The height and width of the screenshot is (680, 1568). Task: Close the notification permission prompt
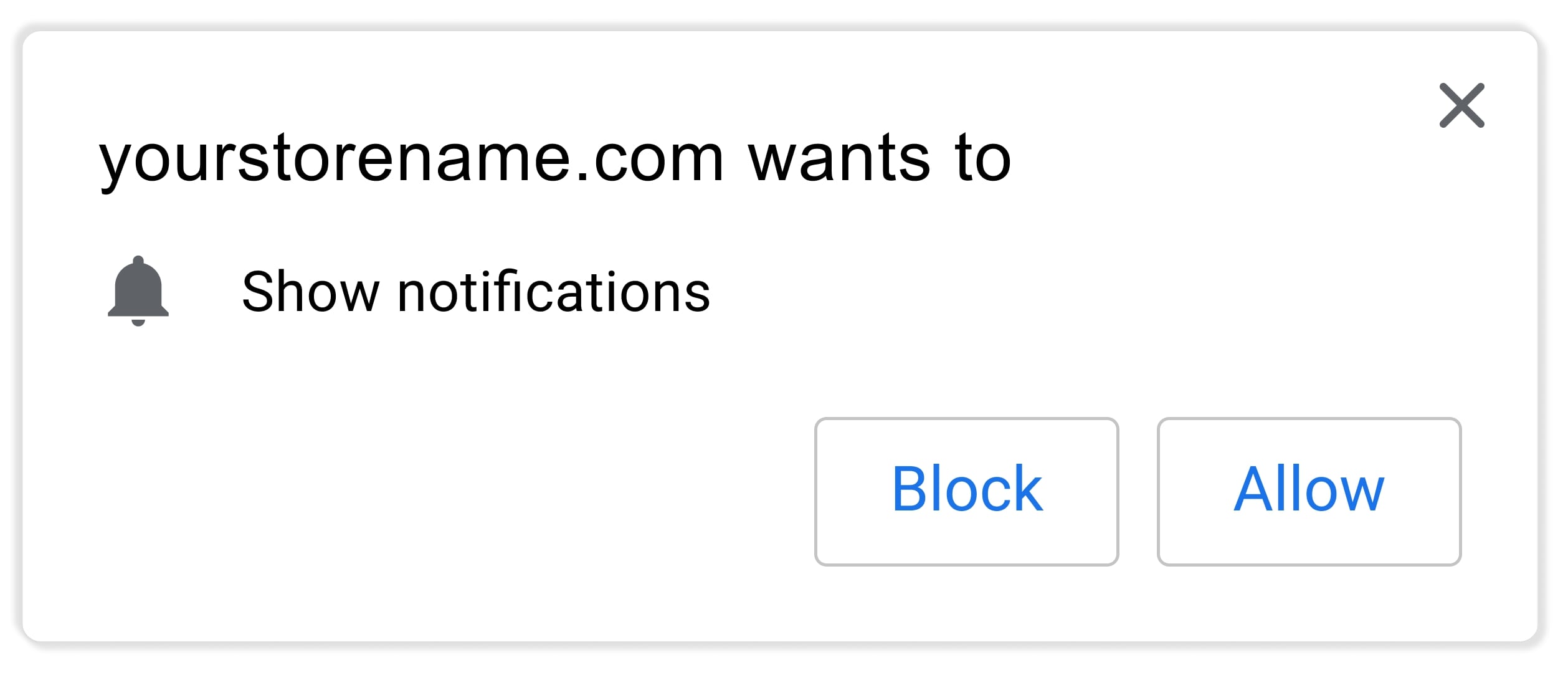coord(1461,105)
